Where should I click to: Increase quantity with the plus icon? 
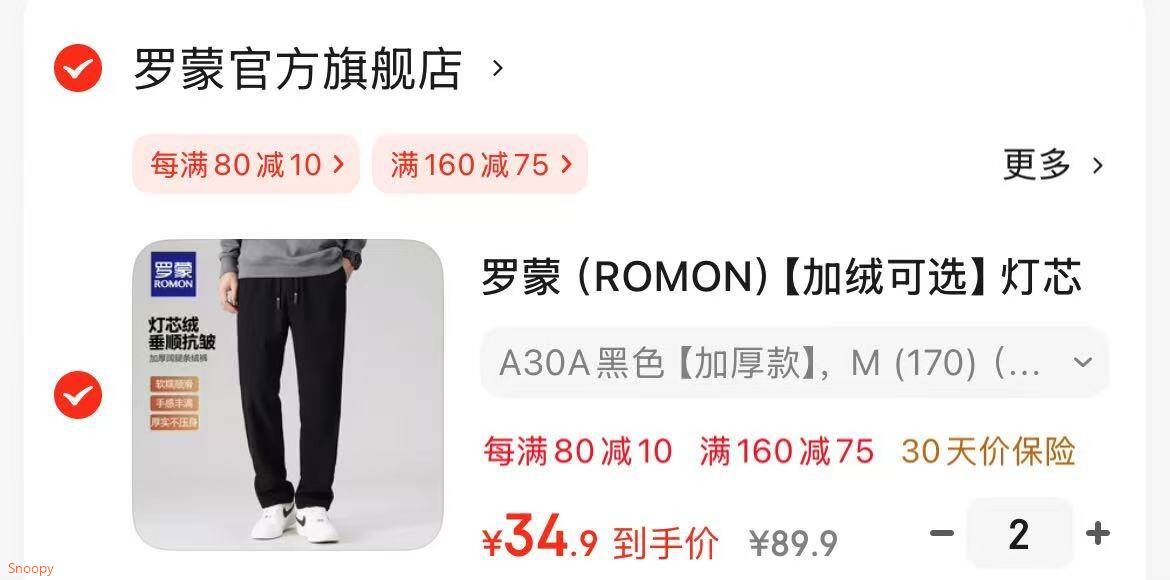(1098, 533)
